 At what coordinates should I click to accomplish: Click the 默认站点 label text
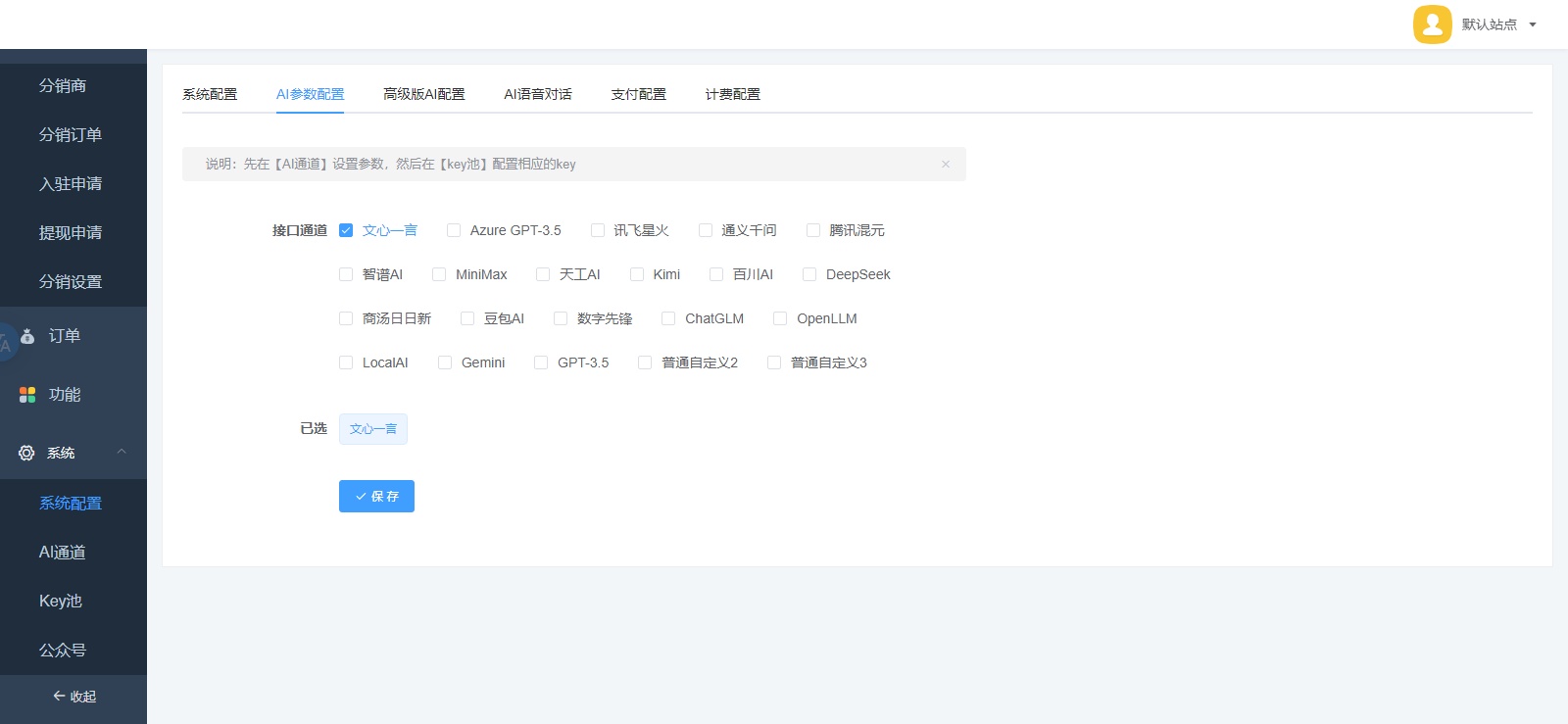tap(1489, 24)
